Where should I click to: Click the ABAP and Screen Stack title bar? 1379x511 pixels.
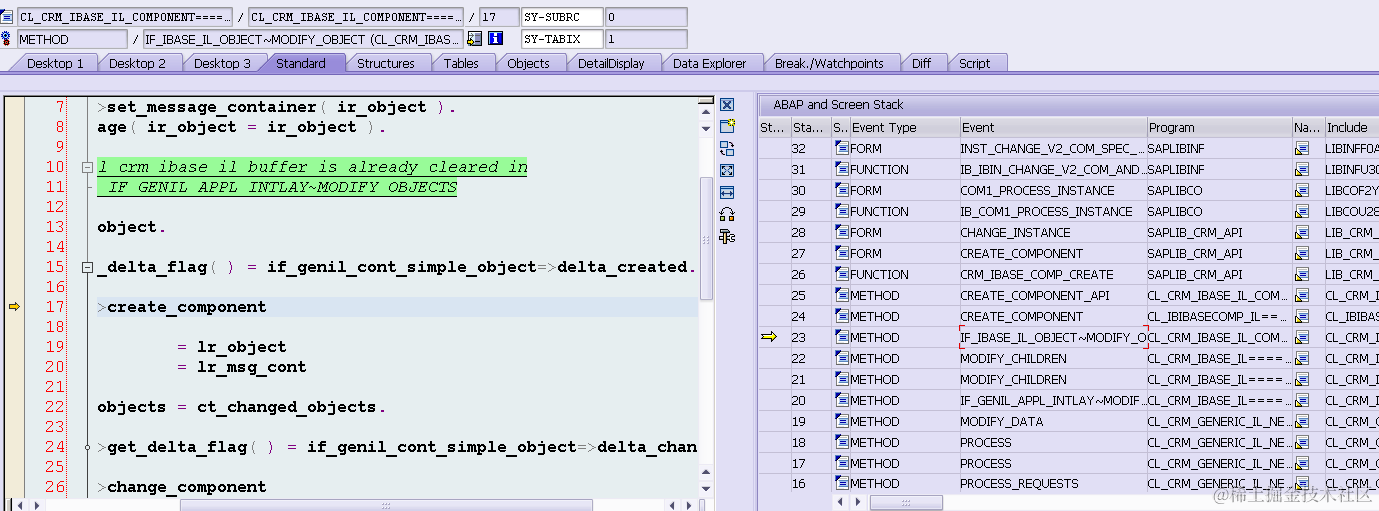point(1069,104)
